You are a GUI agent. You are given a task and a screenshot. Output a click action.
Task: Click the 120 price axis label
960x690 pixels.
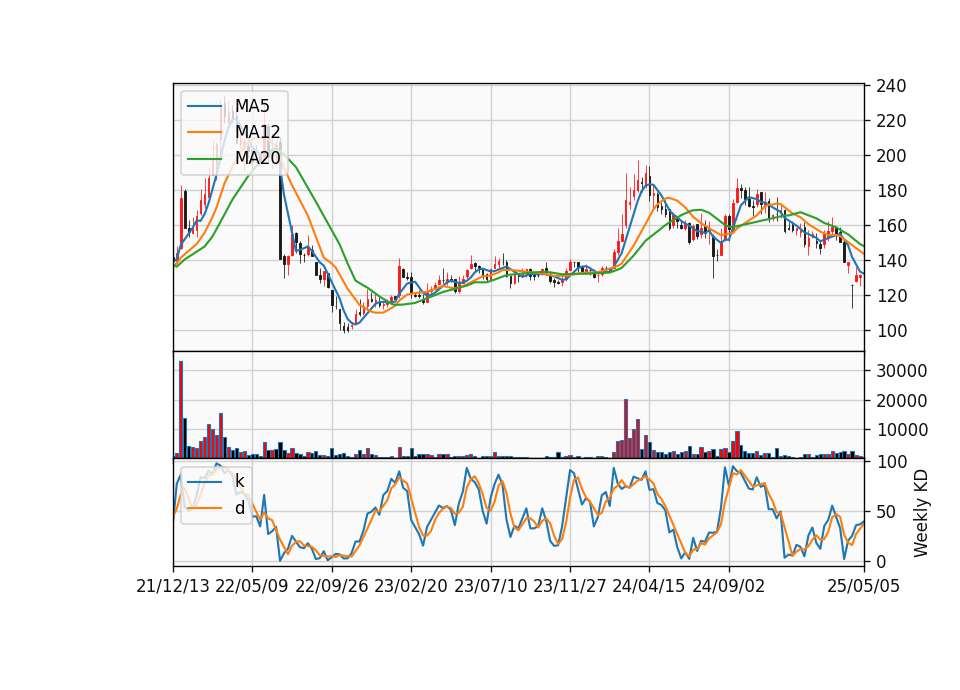tap(891, 295)
